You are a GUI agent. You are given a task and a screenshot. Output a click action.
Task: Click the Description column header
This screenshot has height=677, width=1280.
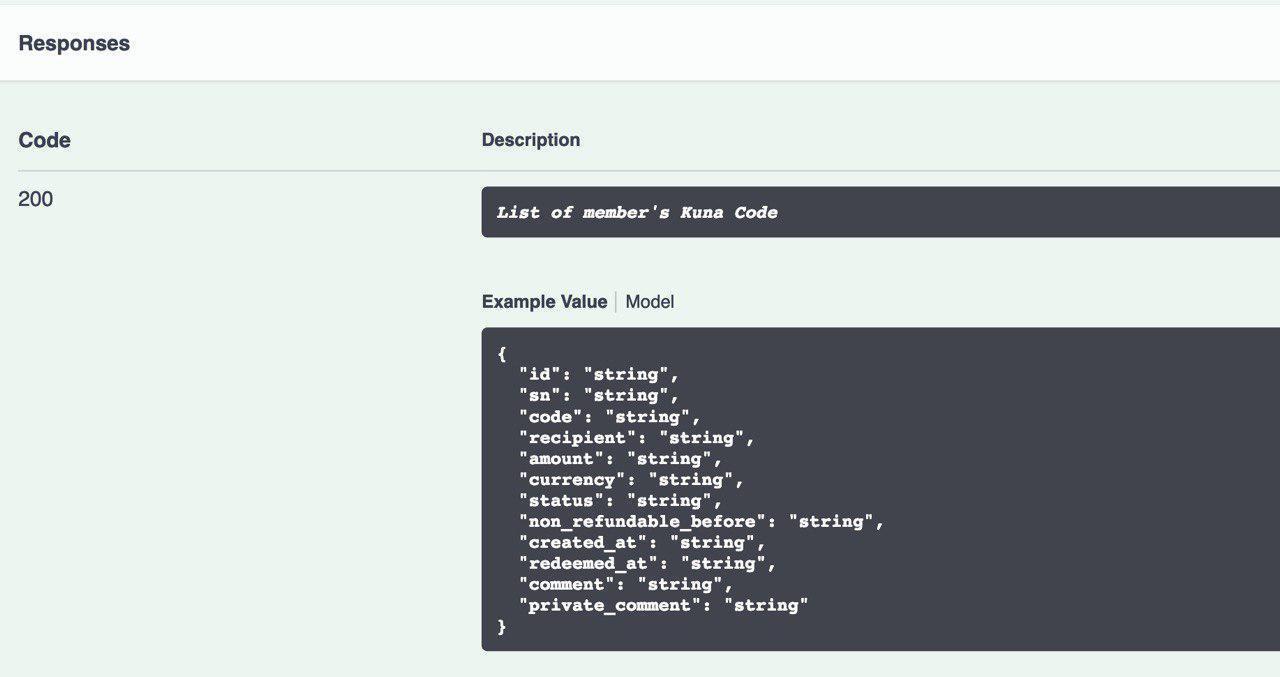pyautogui.click(x=530, y=140)
